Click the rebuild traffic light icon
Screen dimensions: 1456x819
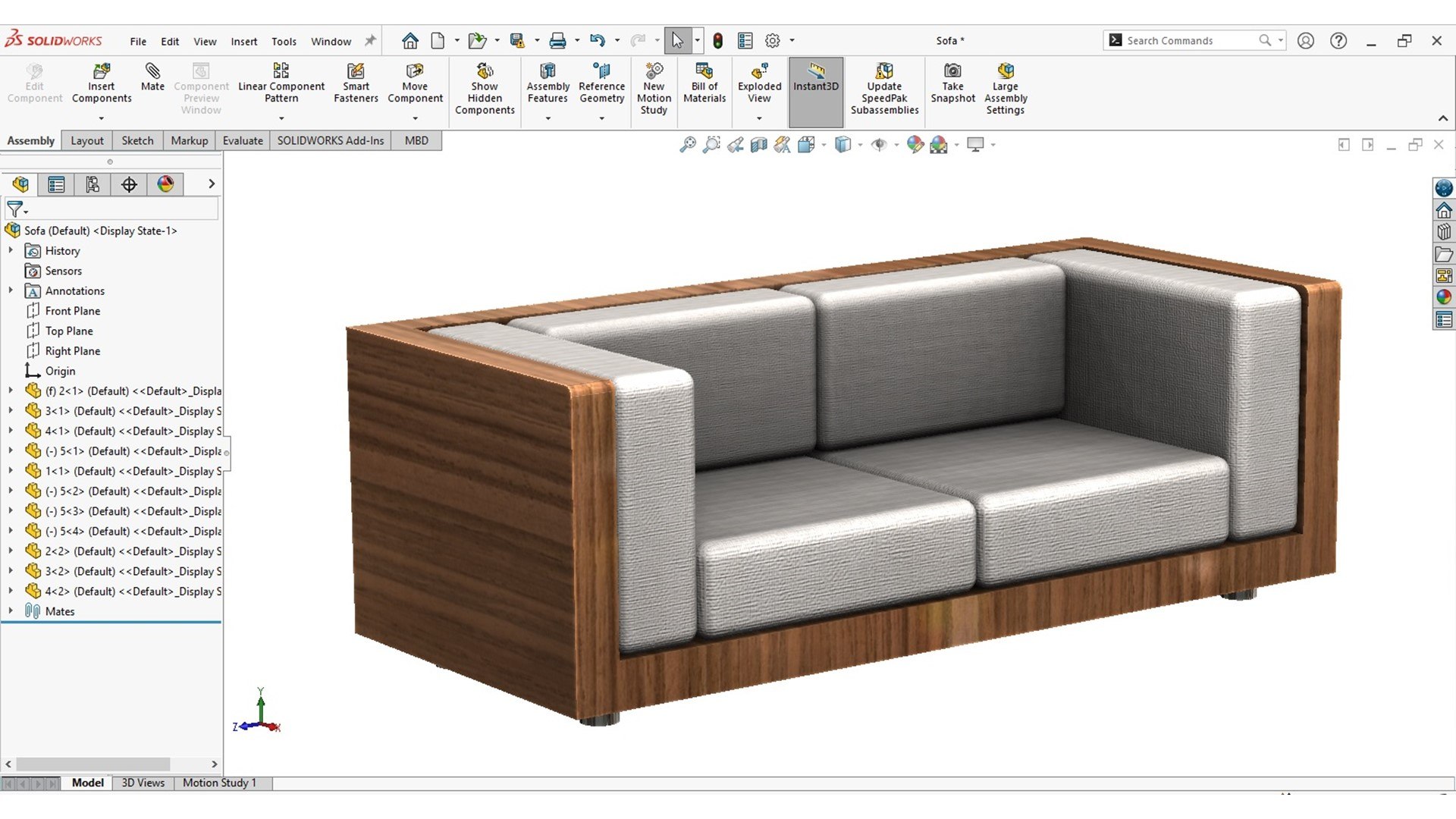click(x=717, y=41)
